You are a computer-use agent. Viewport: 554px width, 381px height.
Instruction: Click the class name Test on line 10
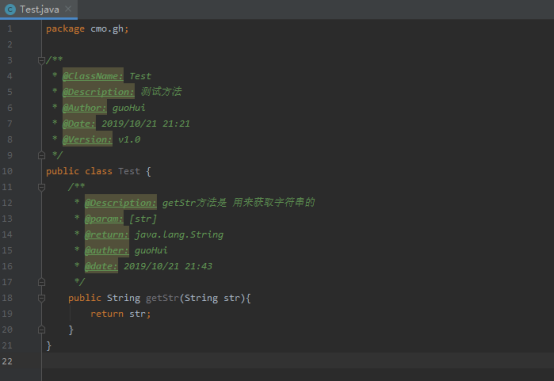click(x=129, y=171)
